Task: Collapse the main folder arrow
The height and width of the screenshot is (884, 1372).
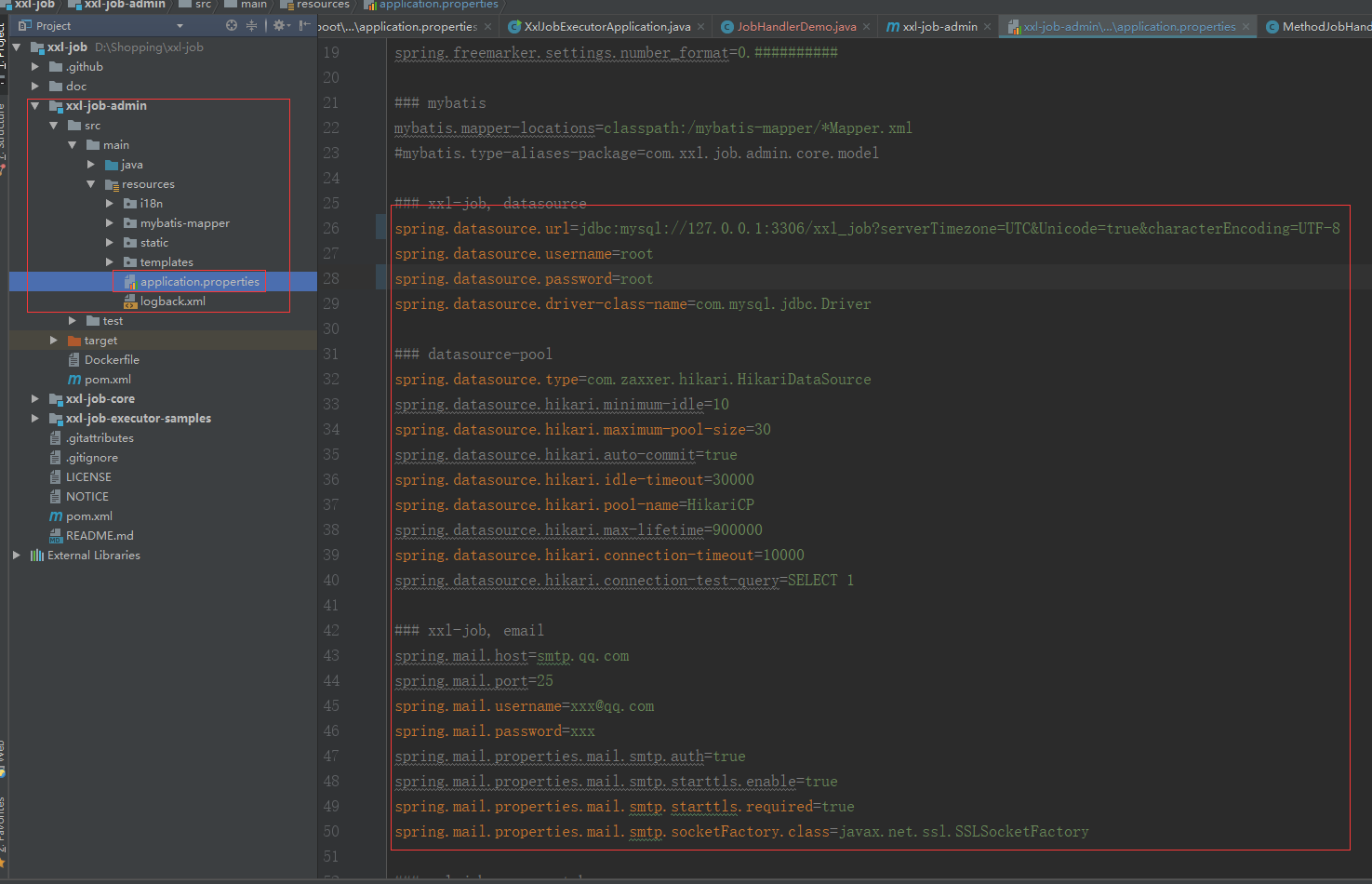Action: [72, 144]
